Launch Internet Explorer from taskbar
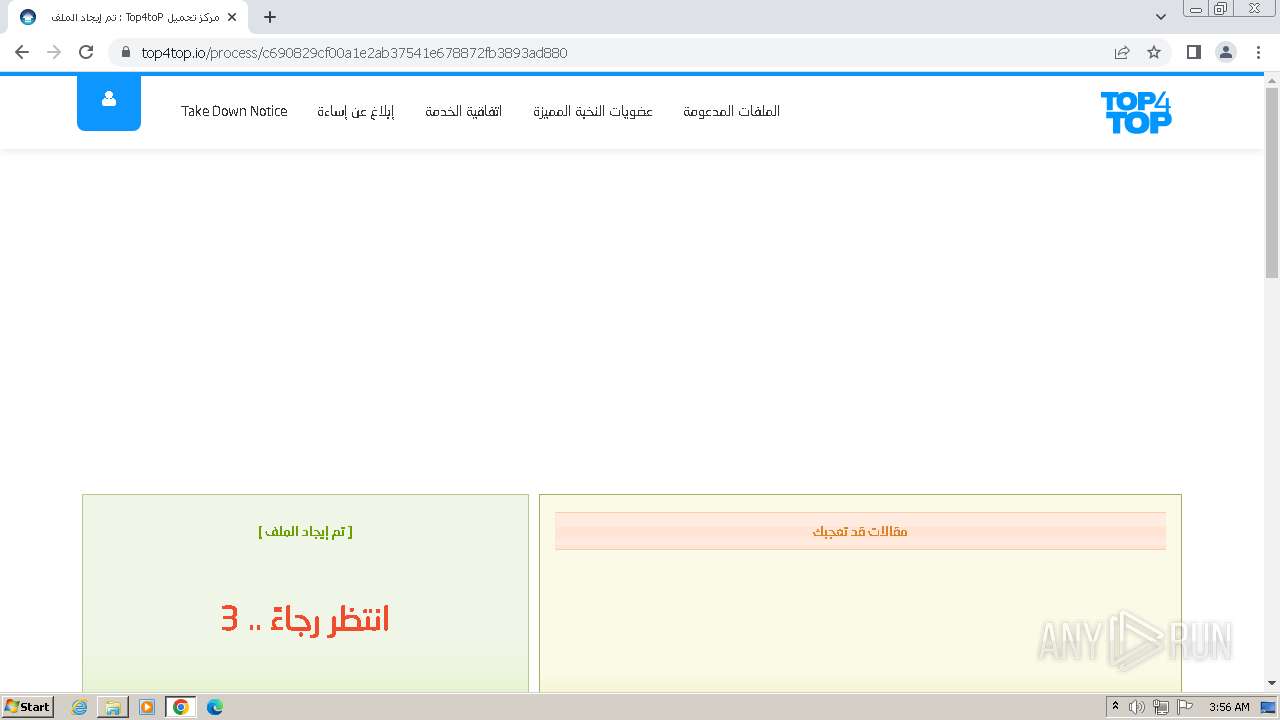The width and height of the screenshot is (1280, 720). click(80, 707)
